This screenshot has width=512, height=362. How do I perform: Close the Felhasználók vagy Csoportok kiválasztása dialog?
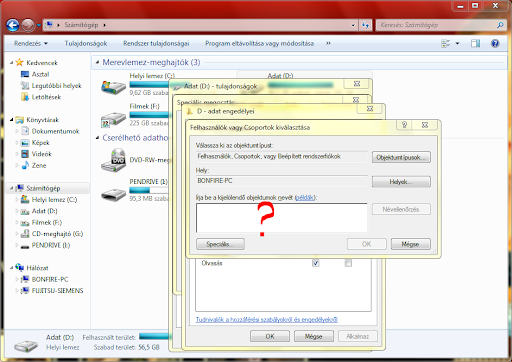pyautogui.click(x=425, y=125)
